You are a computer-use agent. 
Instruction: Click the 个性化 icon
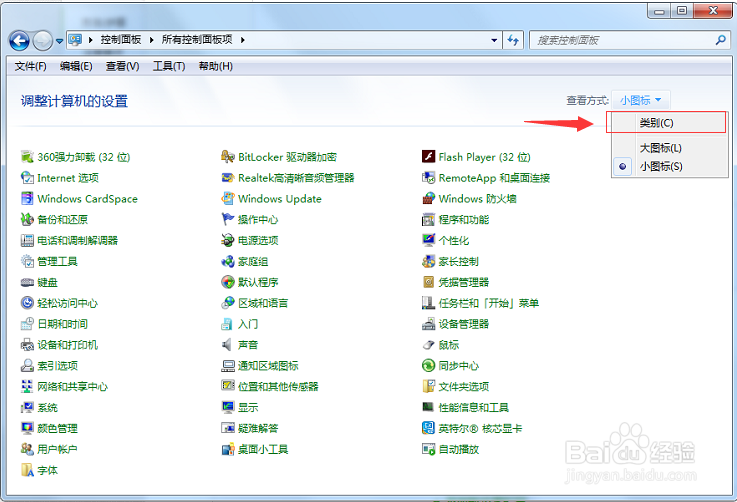(428, 240)
